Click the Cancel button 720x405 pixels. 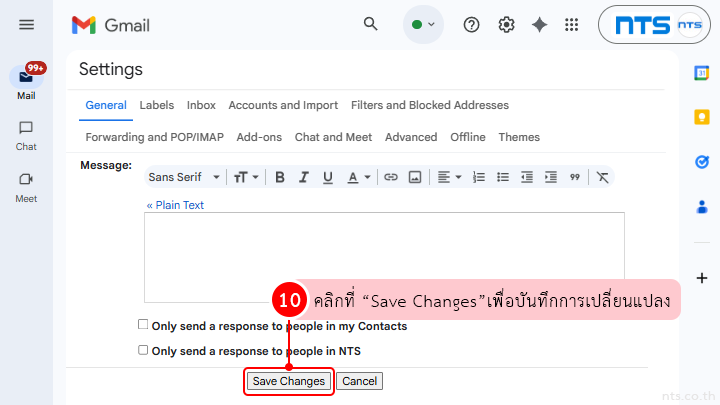tap(360, 381)
